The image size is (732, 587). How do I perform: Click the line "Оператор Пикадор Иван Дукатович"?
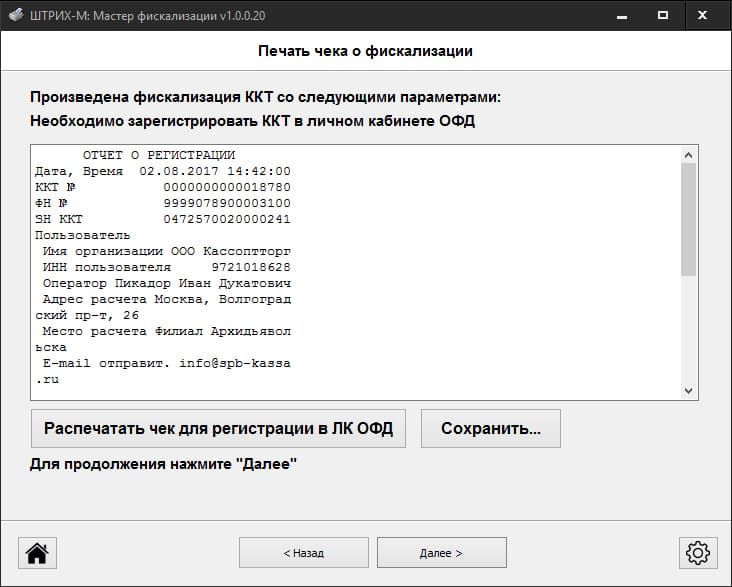pos(167,283)
